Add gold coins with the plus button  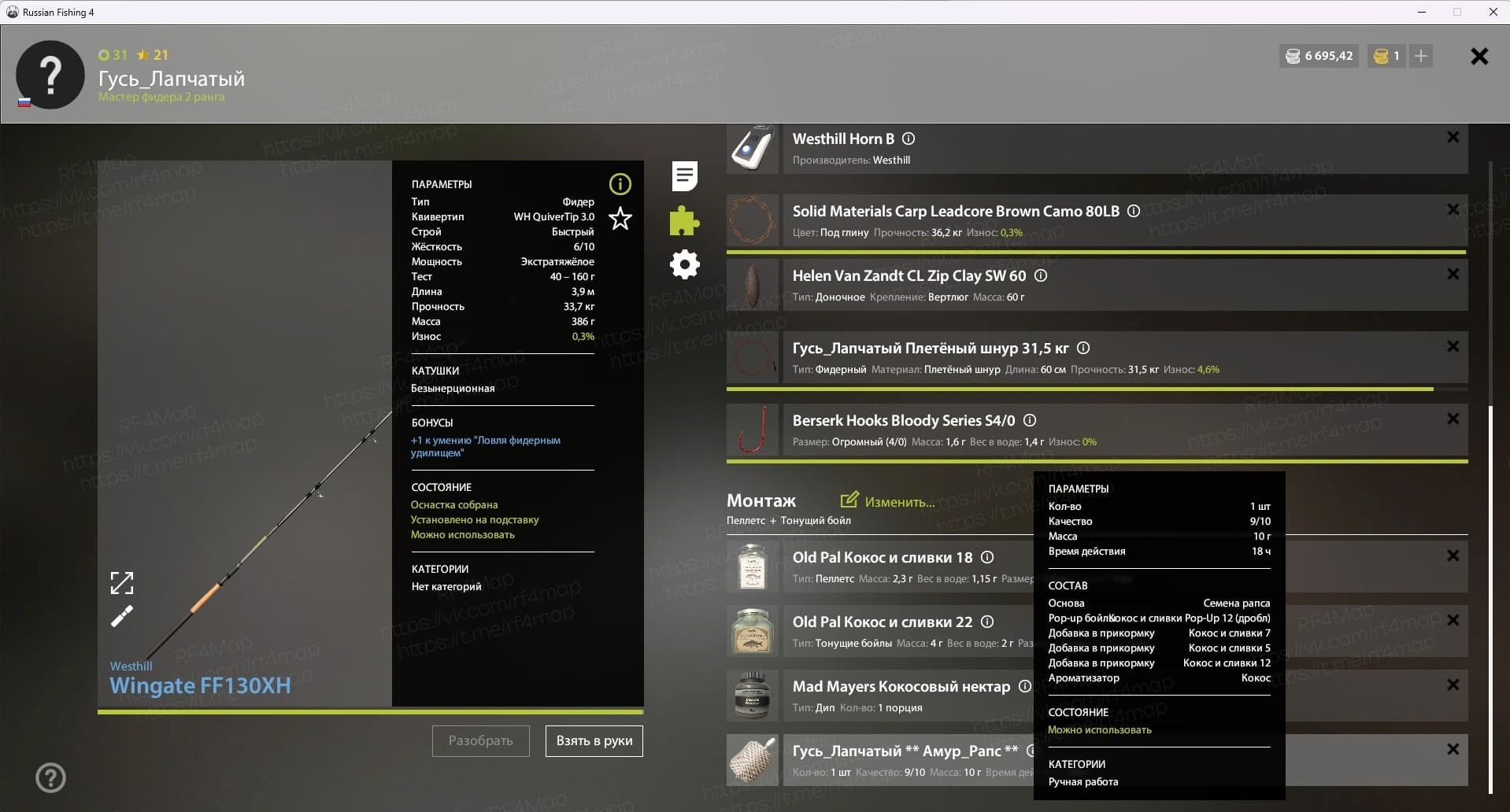tap(1421, 56)
